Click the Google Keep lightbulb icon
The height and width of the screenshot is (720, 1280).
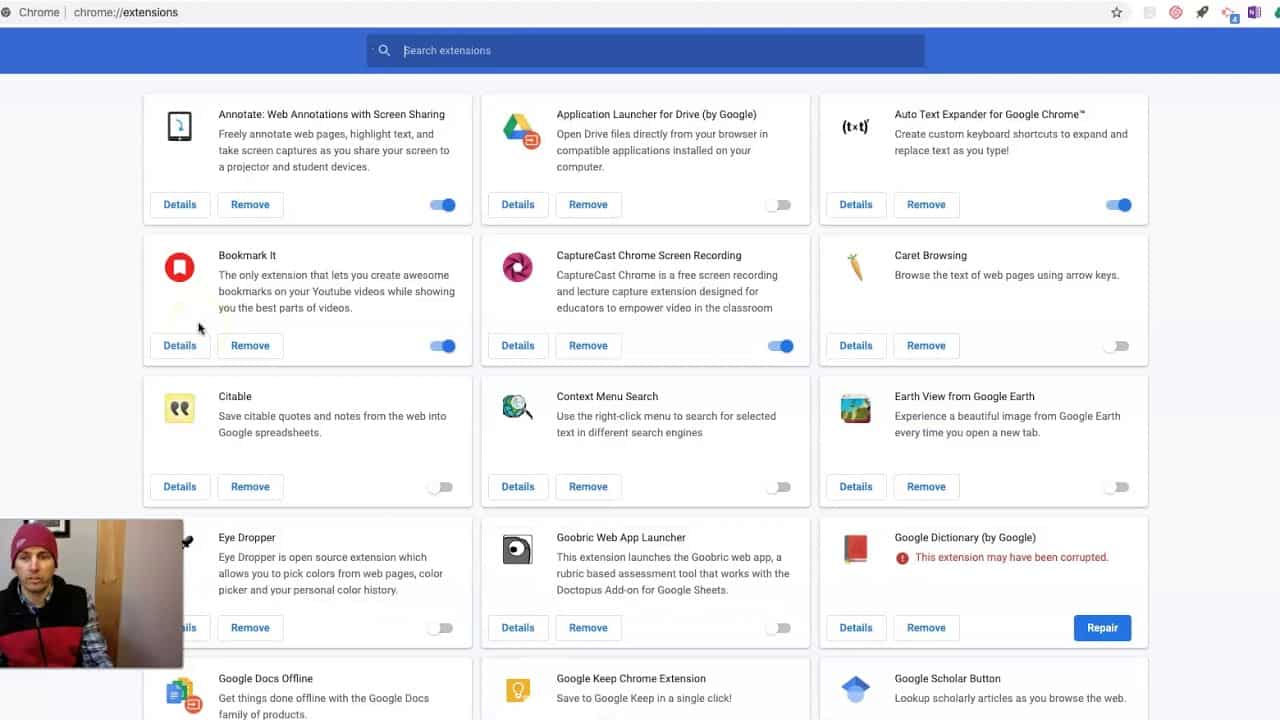click(517, 690)
